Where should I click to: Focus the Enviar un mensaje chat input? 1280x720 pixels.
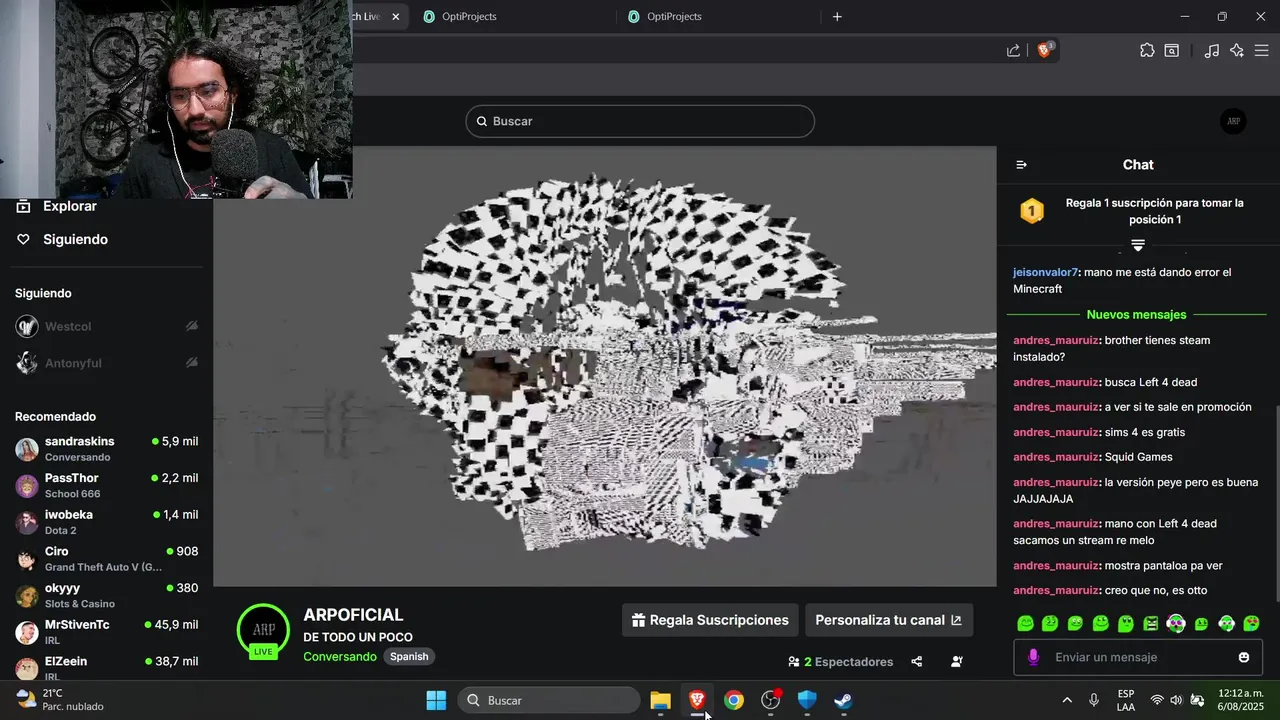[1137, 657]
